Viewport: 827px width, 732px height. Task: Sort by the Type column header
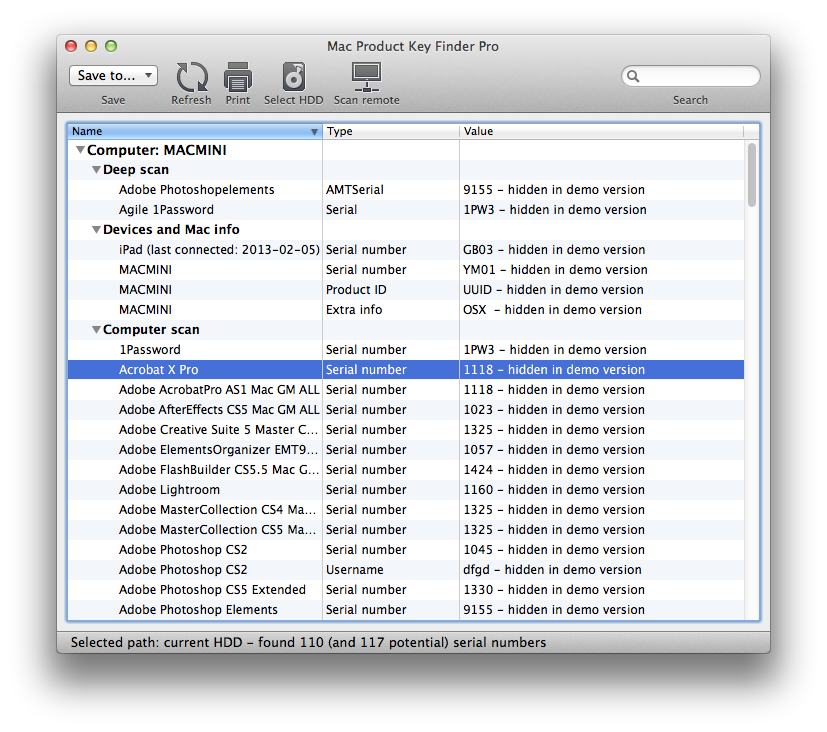pos(390,131)
